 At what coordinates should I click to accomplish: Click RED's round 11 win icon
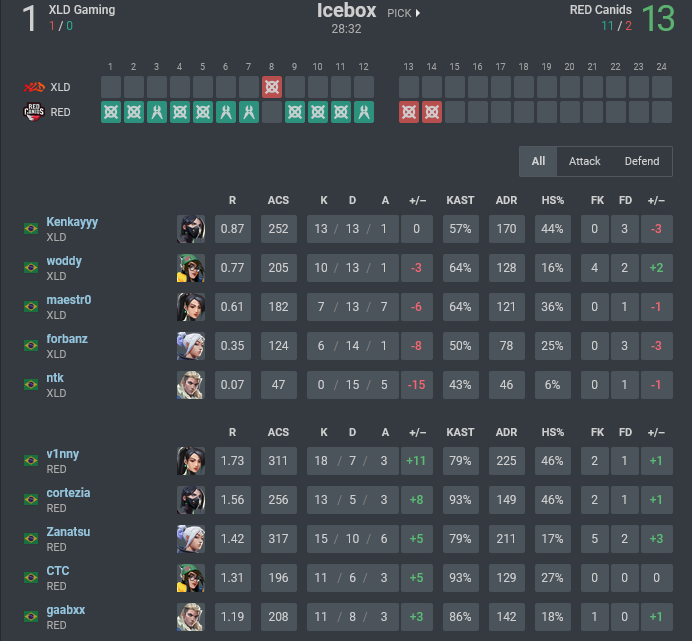(x=341, y=112)
